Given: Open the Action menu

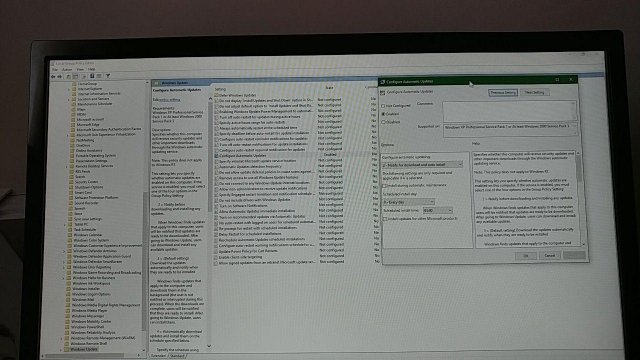Looking at the screenshot, I should (67, 70).
